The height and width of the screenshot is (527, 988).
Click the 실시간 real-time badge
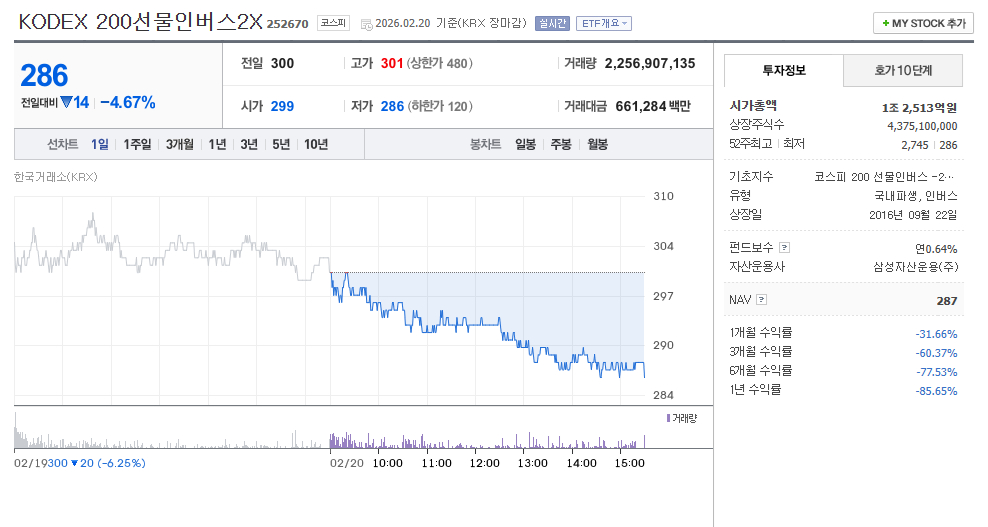pyautogui.click(x=552, y=23)
